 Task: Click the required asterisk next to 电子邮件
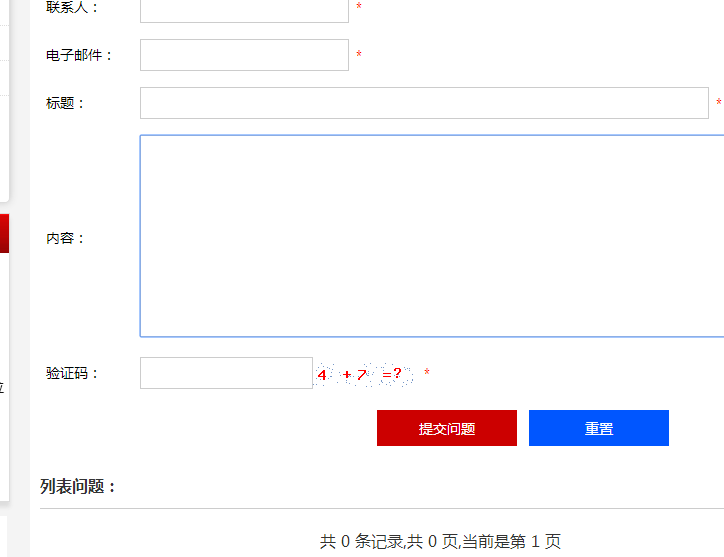pos(359,55)
